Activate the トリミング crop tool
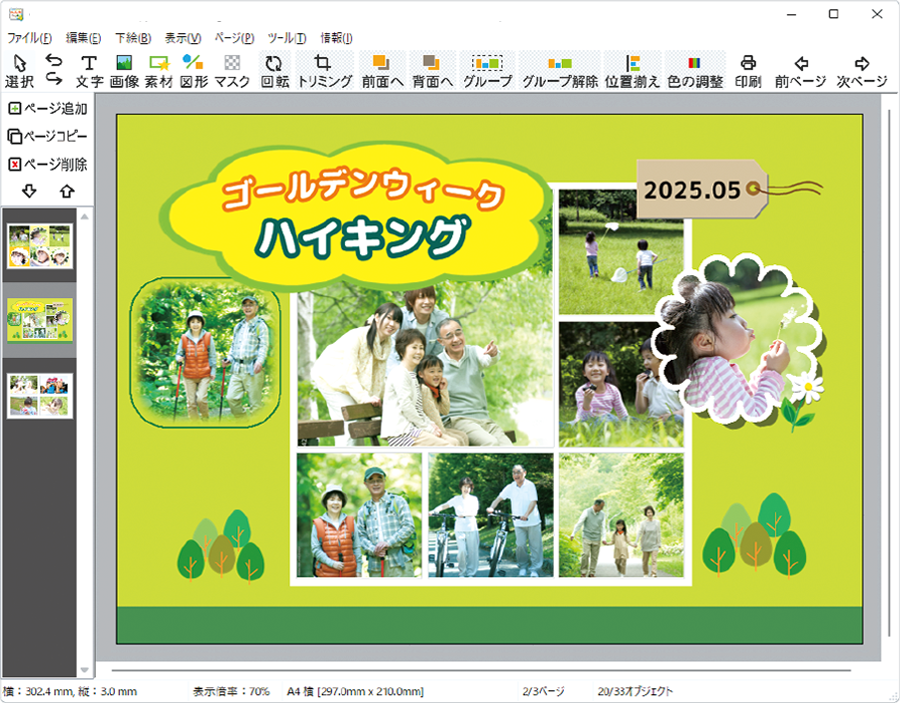 324,70
